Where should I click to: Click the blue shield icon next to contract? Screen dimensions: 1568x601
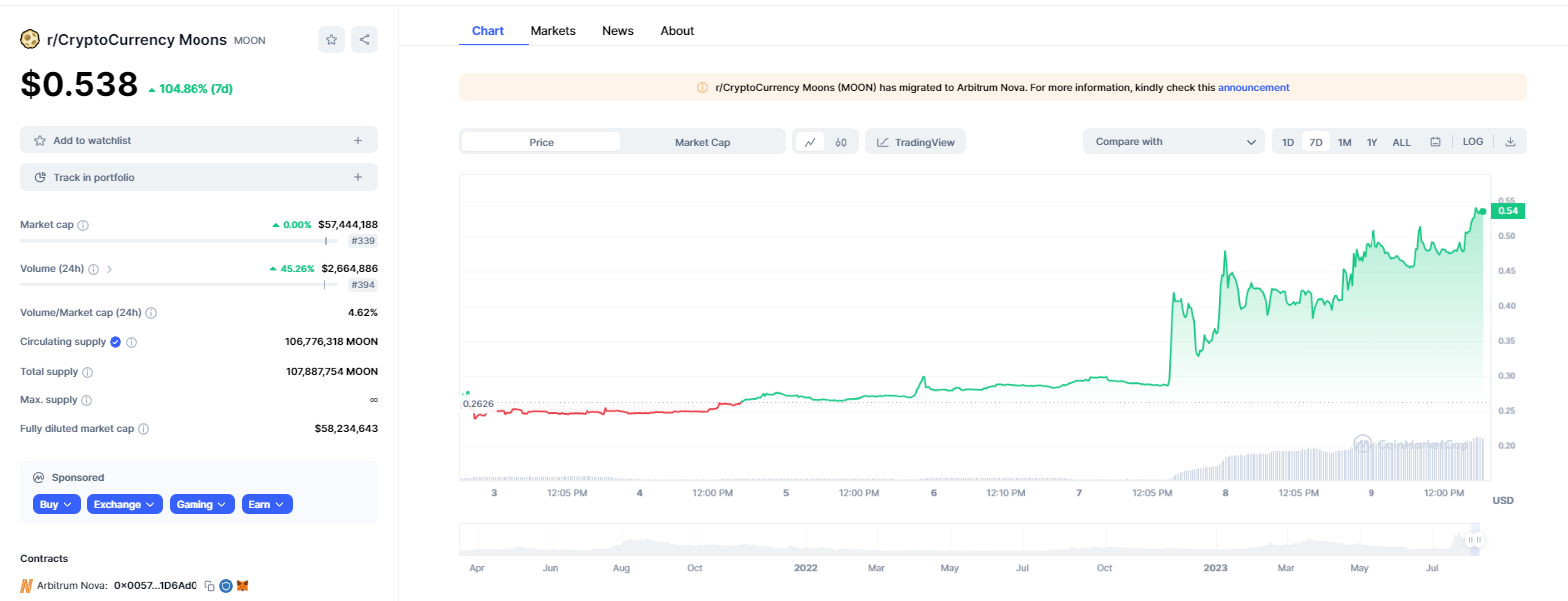(226, 586)
